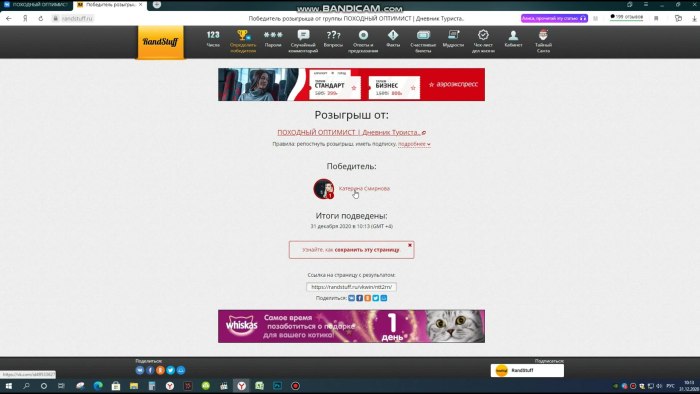
Task: Share result via Facebook icon
Action: (359, 298)
